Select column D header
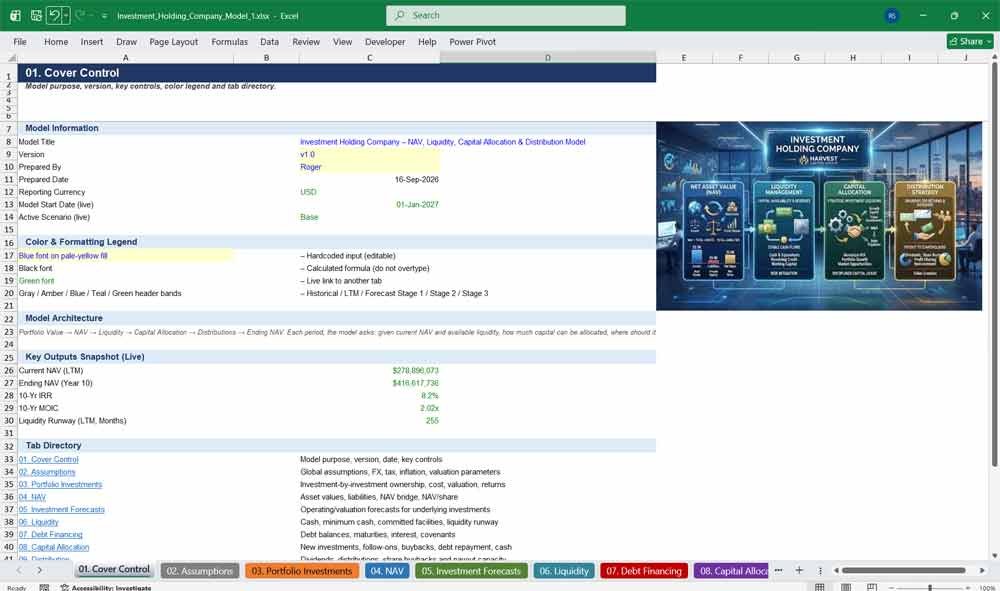The height and width of the screenshot is (591, 1000). (x=548, y=57)
